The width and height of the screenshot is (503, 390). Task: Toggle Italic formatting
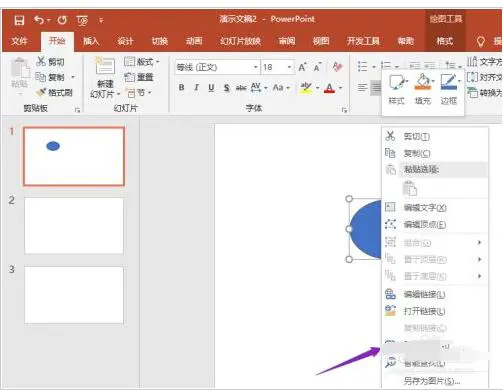pyautogui.click(x=196, y=88)
